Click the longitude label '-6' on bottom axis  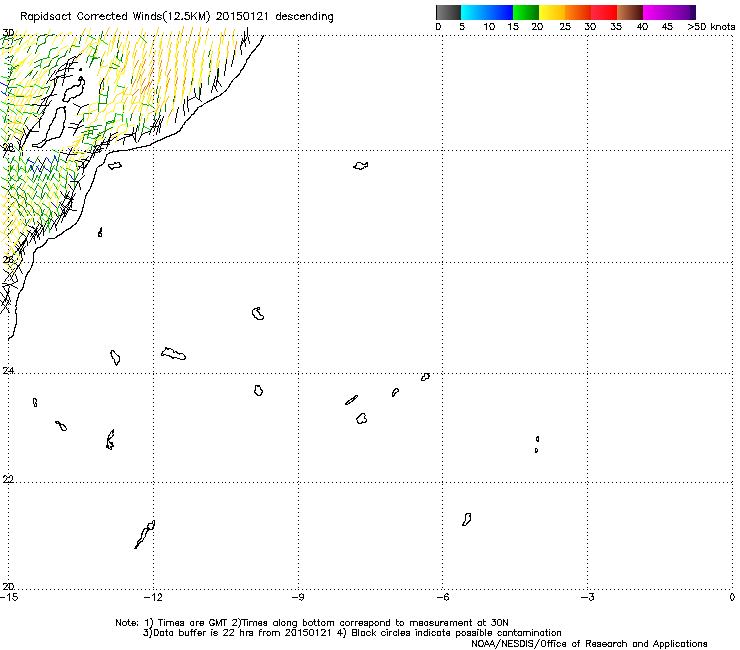click(442, 597)
